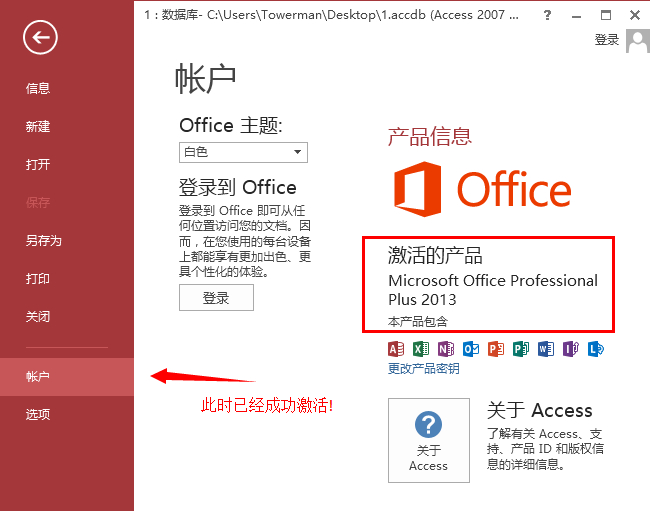Click the 登录到 Office heading
Viewport: 650px width, 511px height.
click(x=238, y=187)
